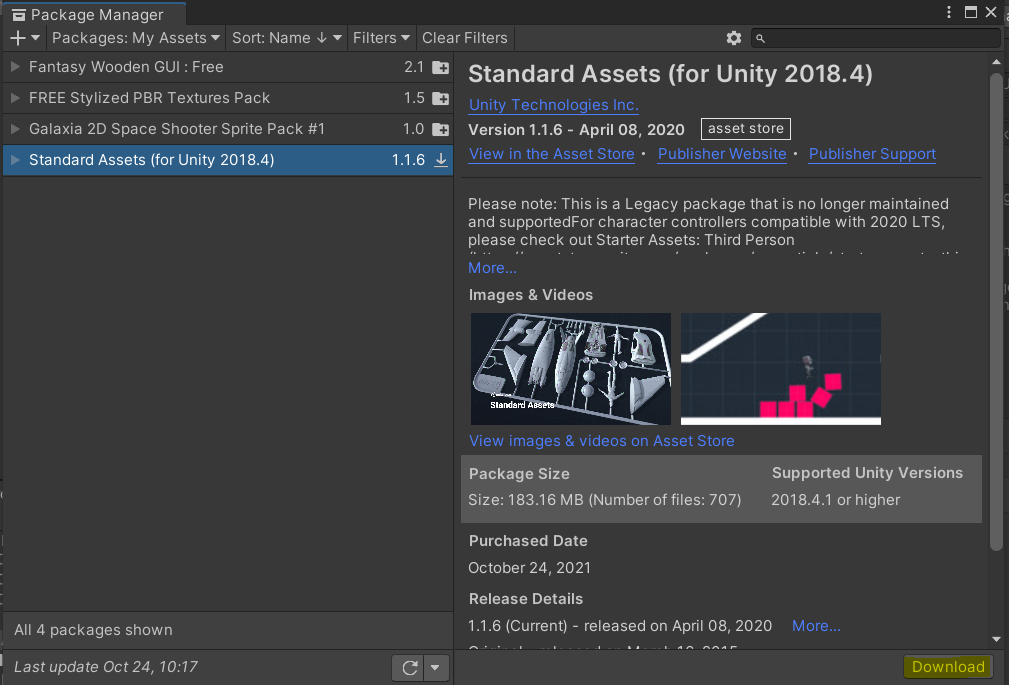
Task: Expand the Fantasy Wooden GUI : Free entry
Action: pyautogui.click(x=15, y=66)
